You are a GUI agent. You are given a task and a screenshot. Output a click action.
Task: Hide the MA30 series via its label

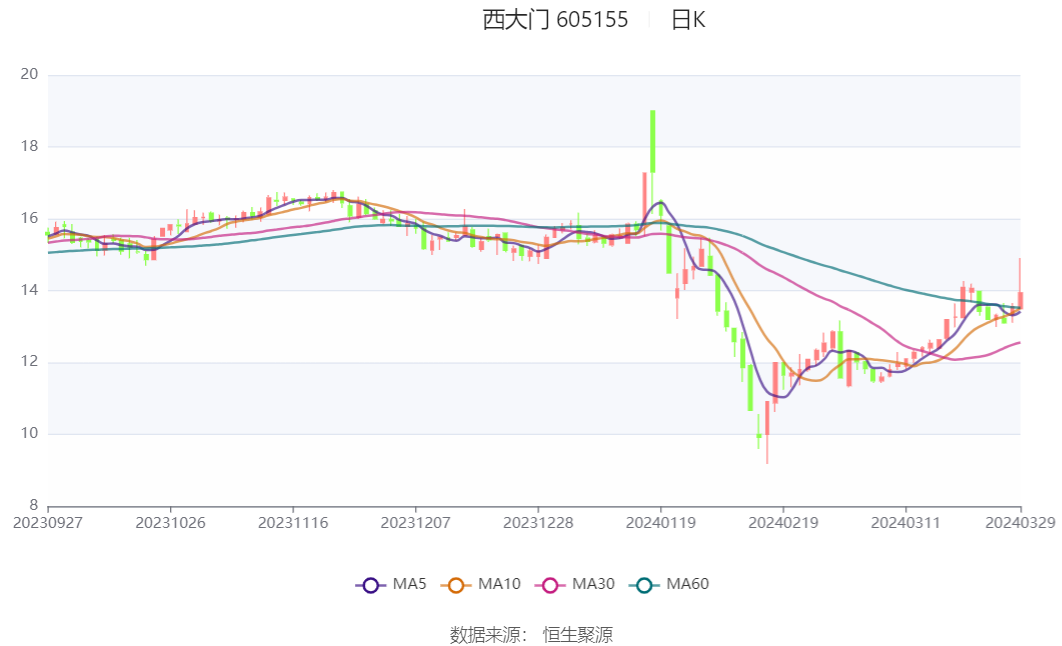593,584
